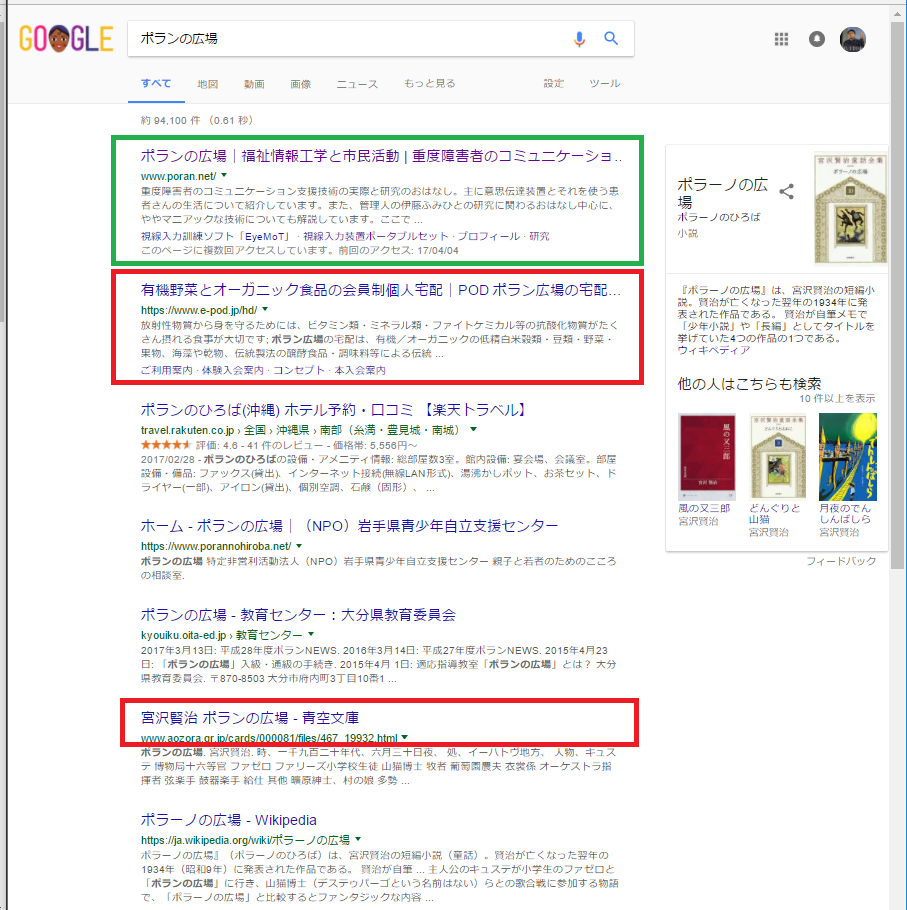Click the ポラーノの広場 book cover image
Screen dimensions: 907x910
coord(850,208)
